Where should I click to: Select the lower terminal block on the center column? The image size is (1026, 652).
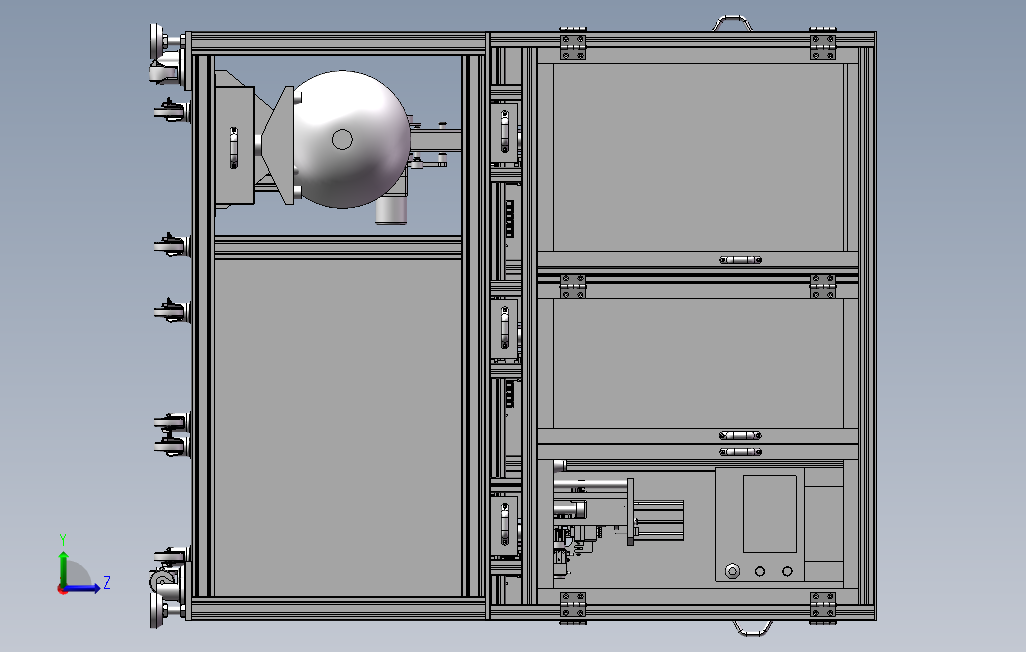[510, 393]
